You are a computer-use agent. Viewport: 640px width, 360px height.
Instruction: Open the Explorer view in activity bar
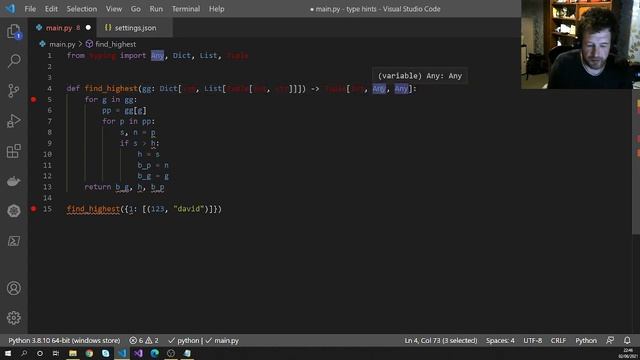pos(14,31)
